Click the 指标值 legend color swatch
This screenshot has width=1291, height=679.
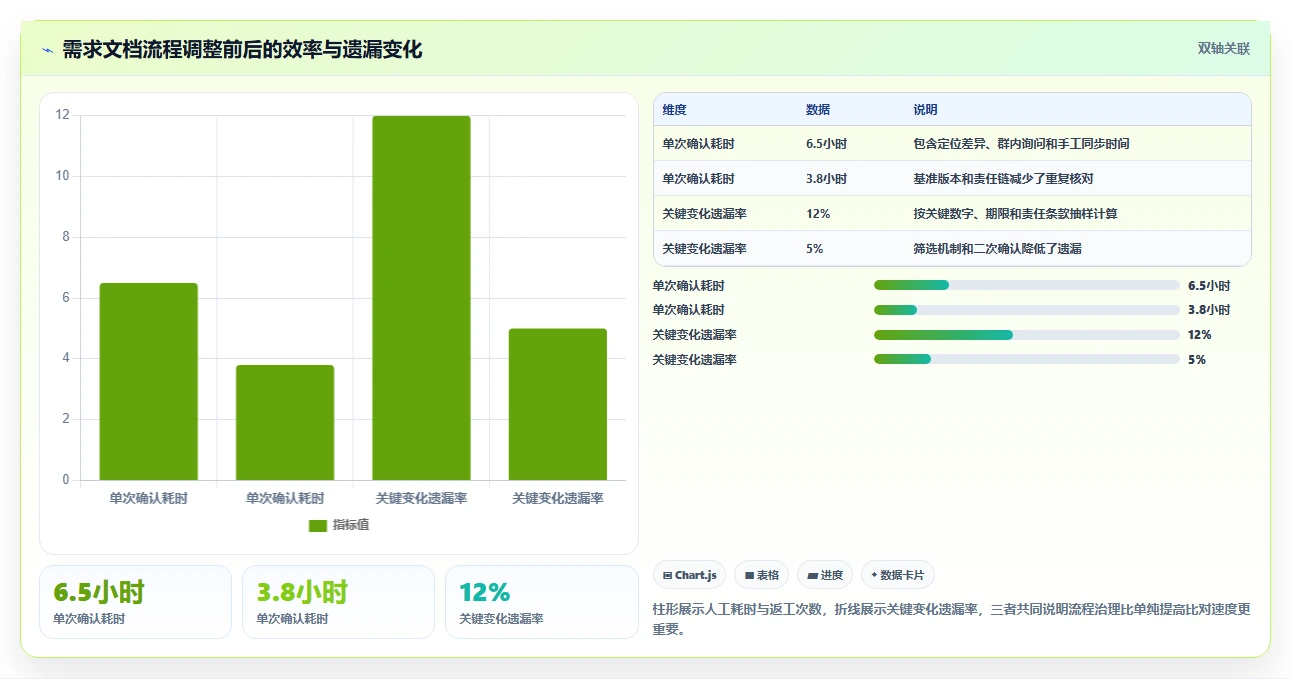(318, 526)
